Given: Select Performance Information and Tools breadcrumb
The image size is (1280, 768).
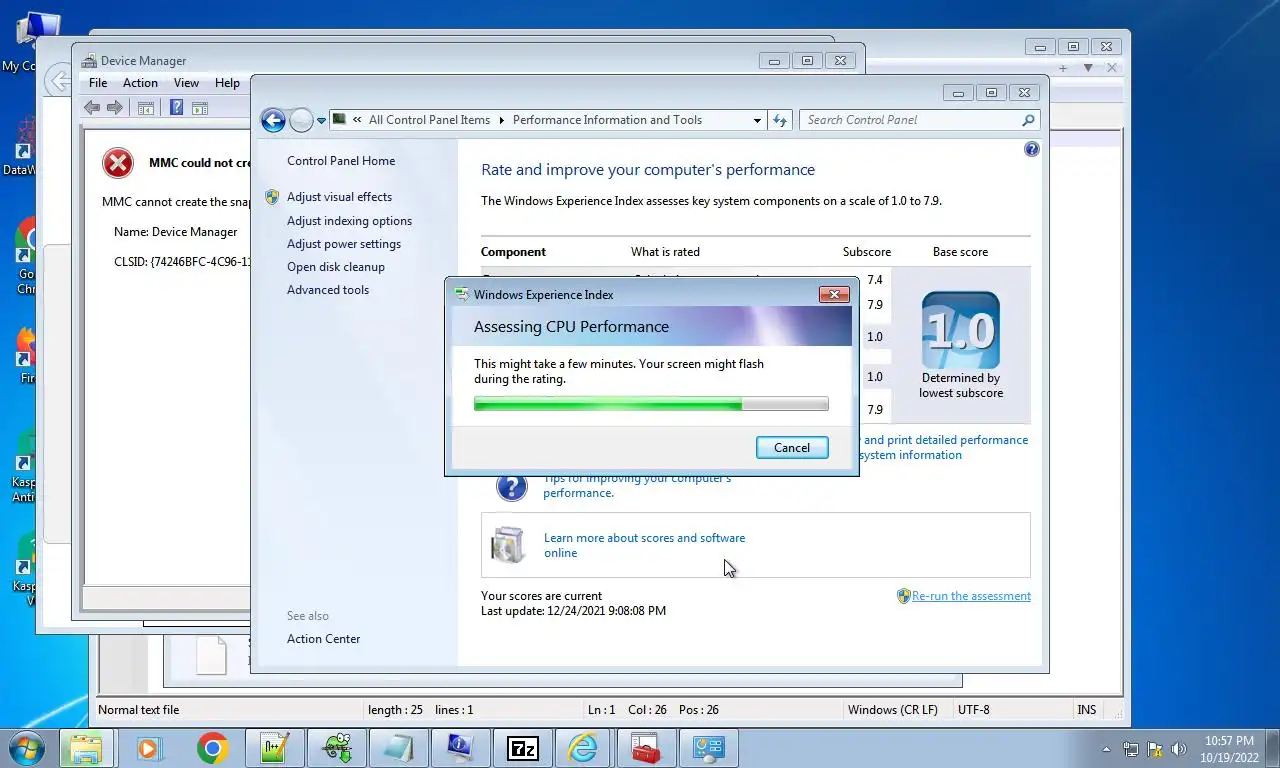Looking at the screenshot, I should [607, 120].
